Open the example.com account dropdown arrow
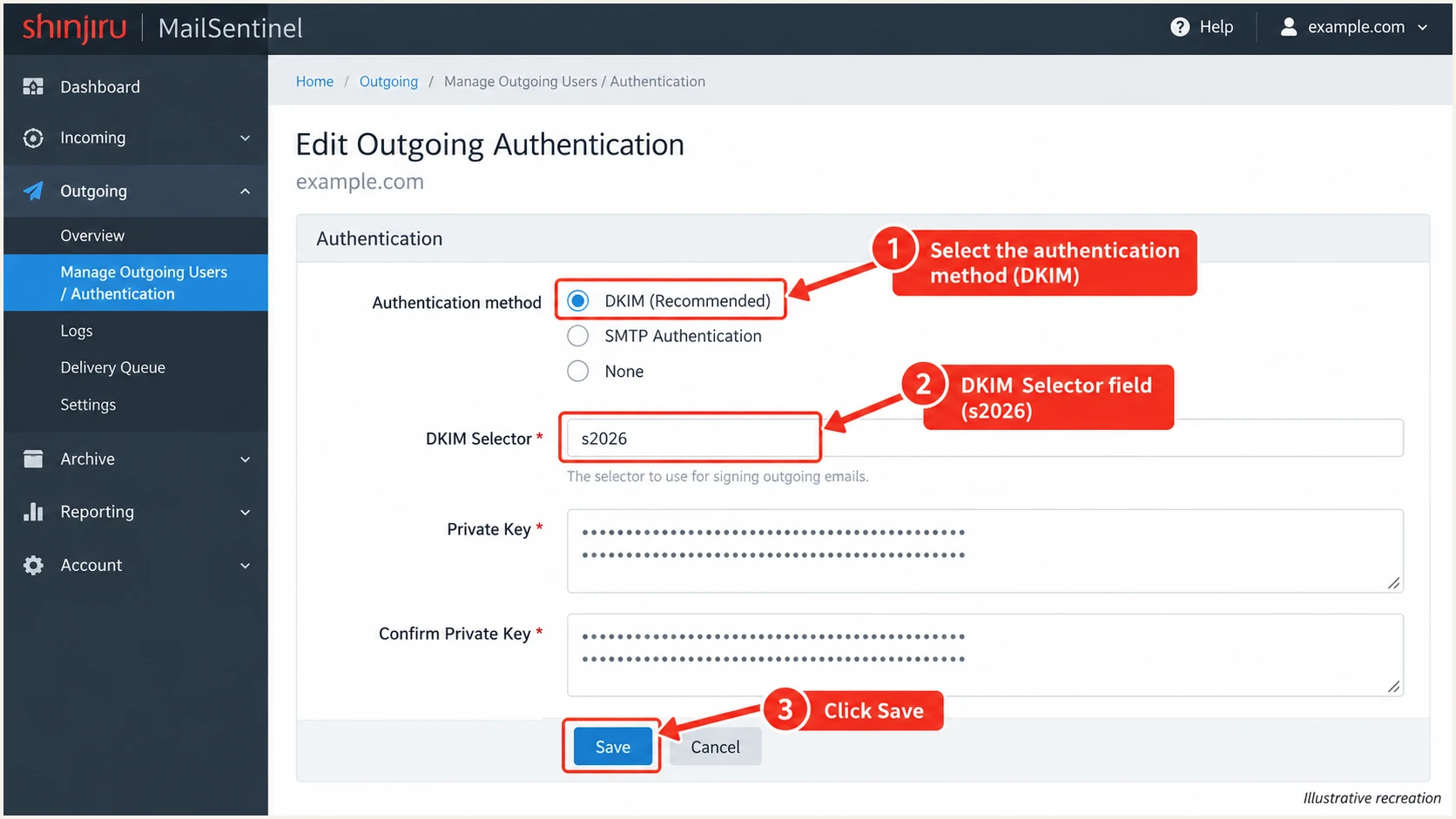 pos(1423,28)
